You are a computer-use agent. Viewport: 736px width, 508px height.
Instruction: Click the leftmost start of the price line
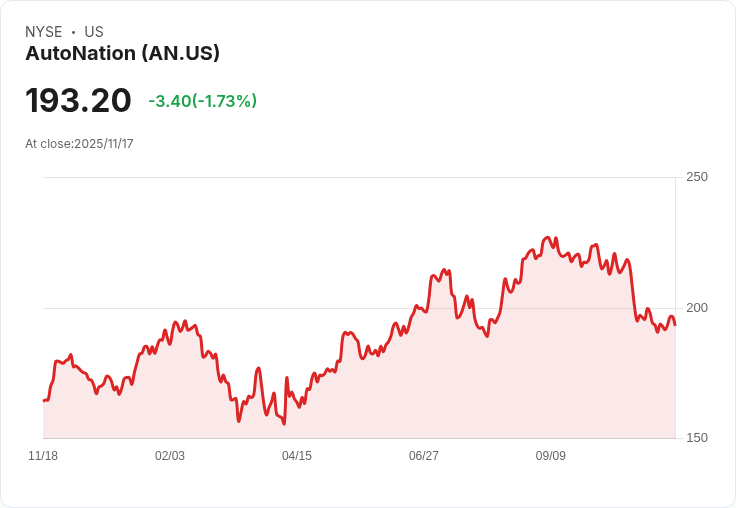(x=43, y=400)
